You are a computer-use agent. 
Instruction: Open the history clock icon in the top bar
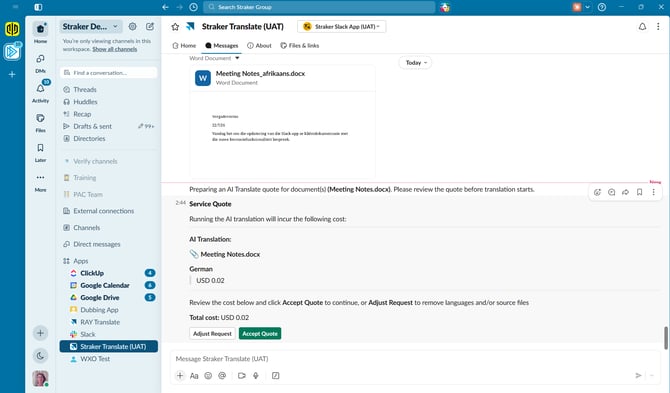[194, 7]
